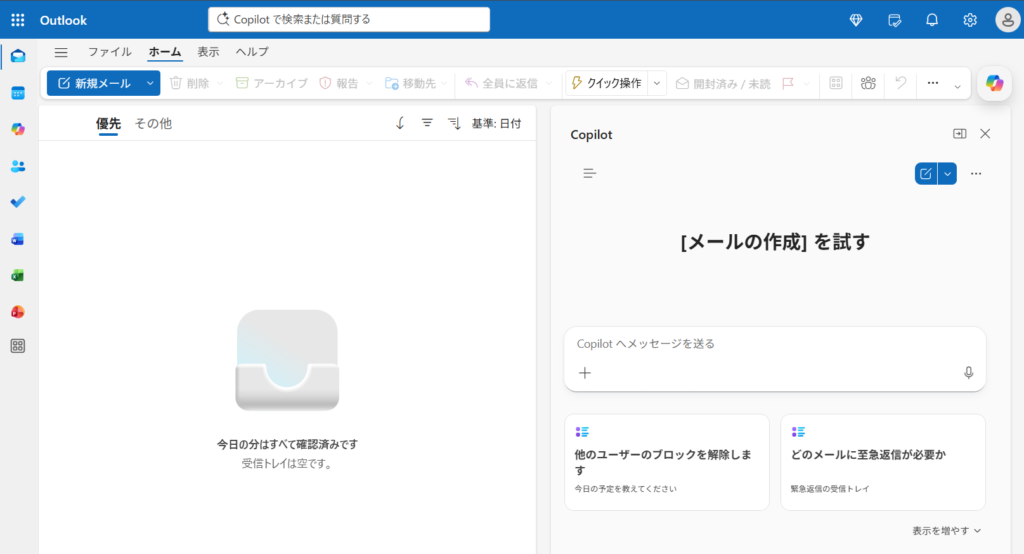The height and width of the screenshot is (554, 1024).
Task: Click the 削除 button
Action: coord(189,83)
